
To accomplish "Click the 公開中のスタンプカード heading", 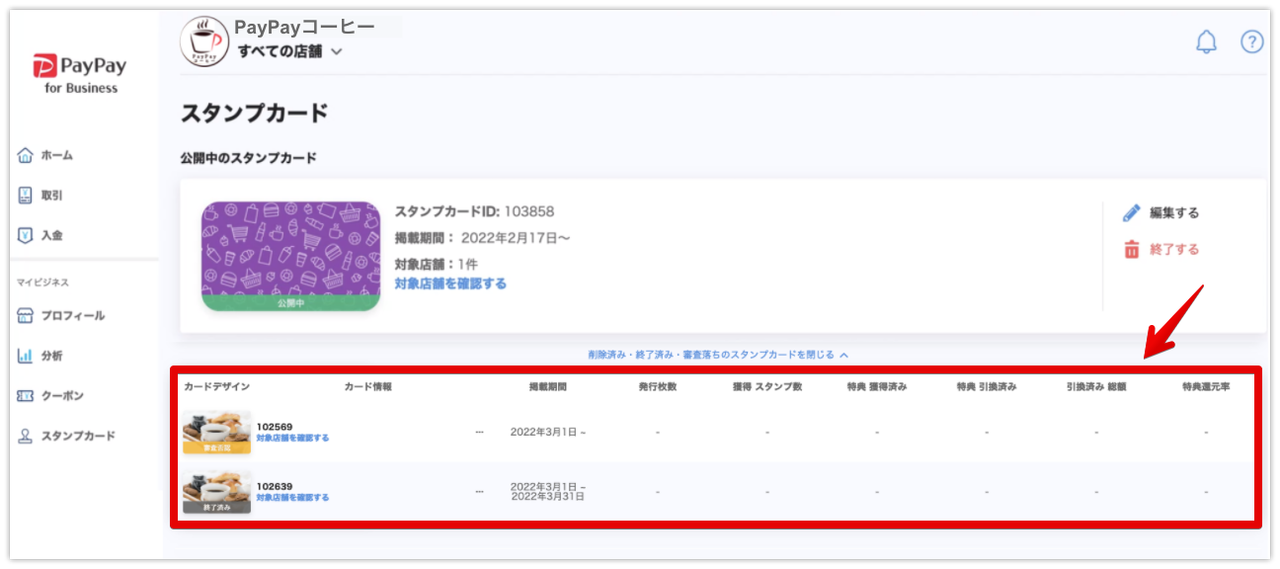I will tap(248, 158).
